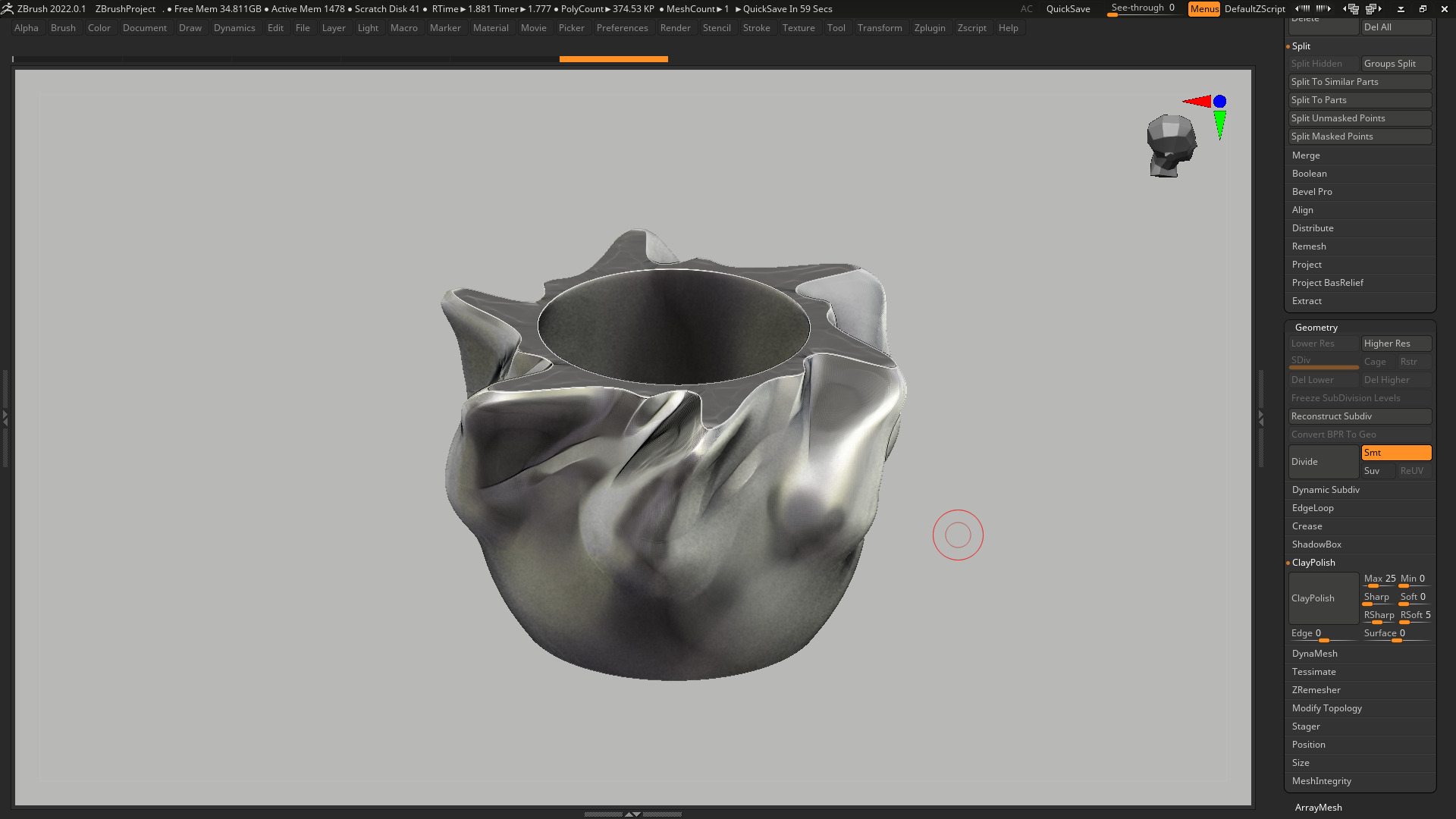This screenshot has width=1456, height=819.
Task: Click the CamView head orientation icon
Action: coord(1171,145)
